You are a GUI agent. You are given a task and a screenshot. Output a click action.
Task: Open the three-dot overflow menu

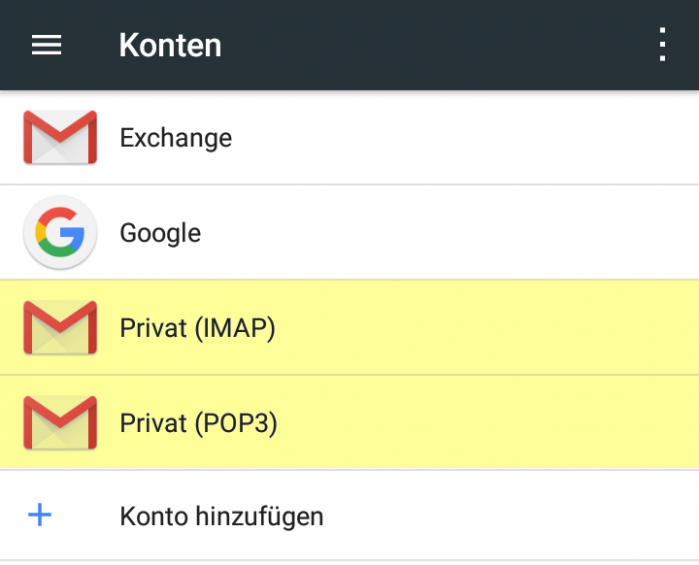pyautogui.click(x=661, y=45)
